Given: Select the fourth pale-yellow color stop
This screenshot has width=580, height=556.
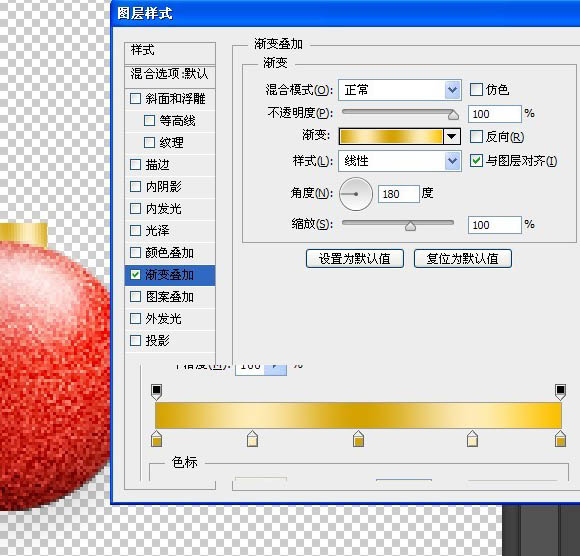Looking at the screenshot, I should [x=472, y=439].
